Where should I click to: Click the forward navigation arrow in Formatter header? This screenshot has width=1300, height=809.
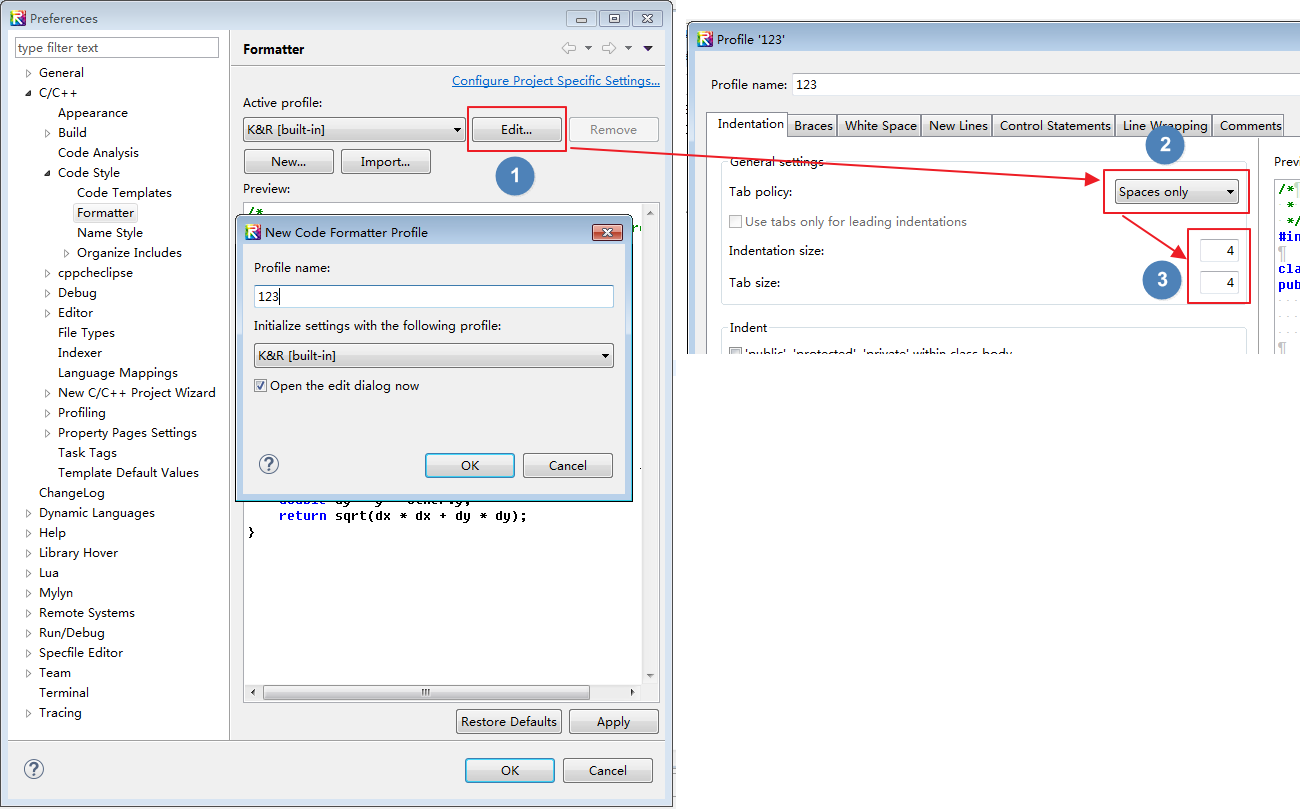pyautogui.click(x=608, y=48)
